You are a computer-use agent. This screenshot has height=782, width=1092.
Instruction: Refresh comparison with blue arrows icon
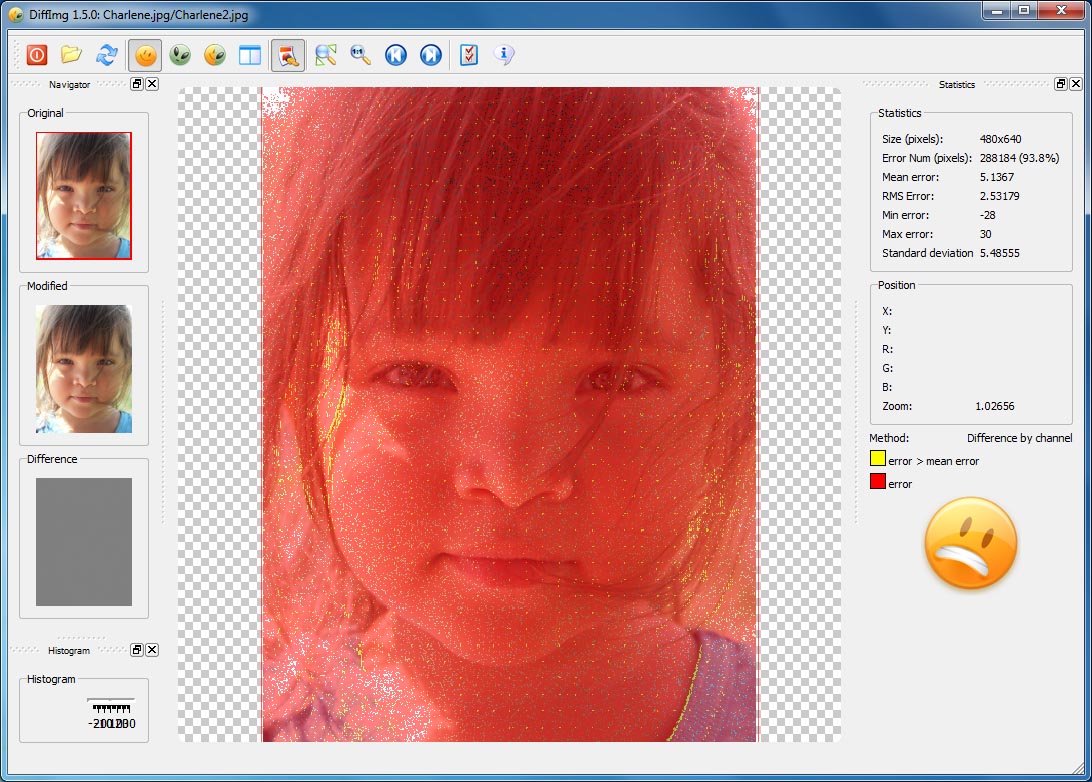(106, 55)
